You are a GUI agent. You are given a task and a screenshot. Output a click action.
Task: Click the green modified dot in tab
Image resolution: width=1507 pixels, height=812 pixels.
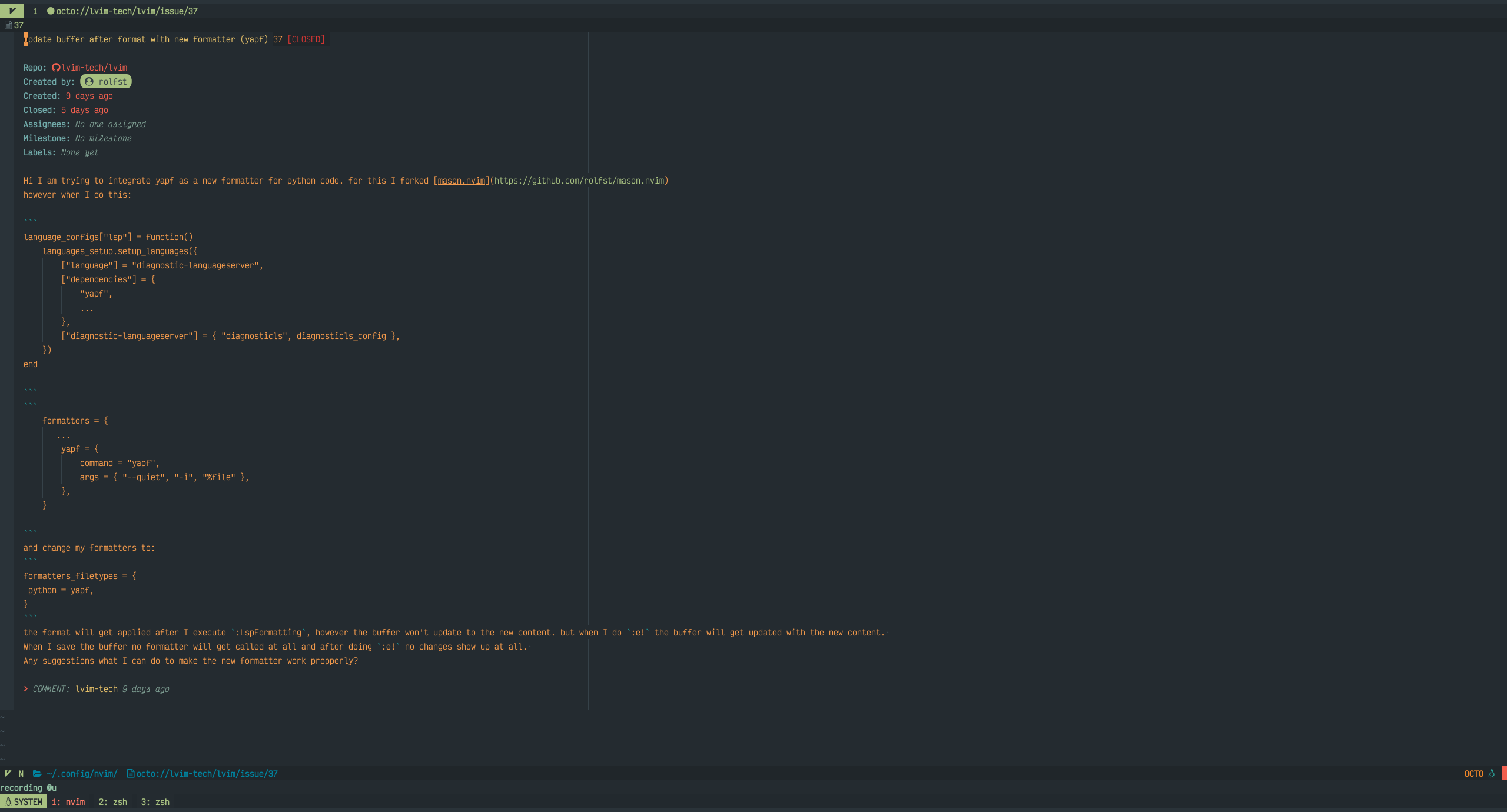pos(50,11)
